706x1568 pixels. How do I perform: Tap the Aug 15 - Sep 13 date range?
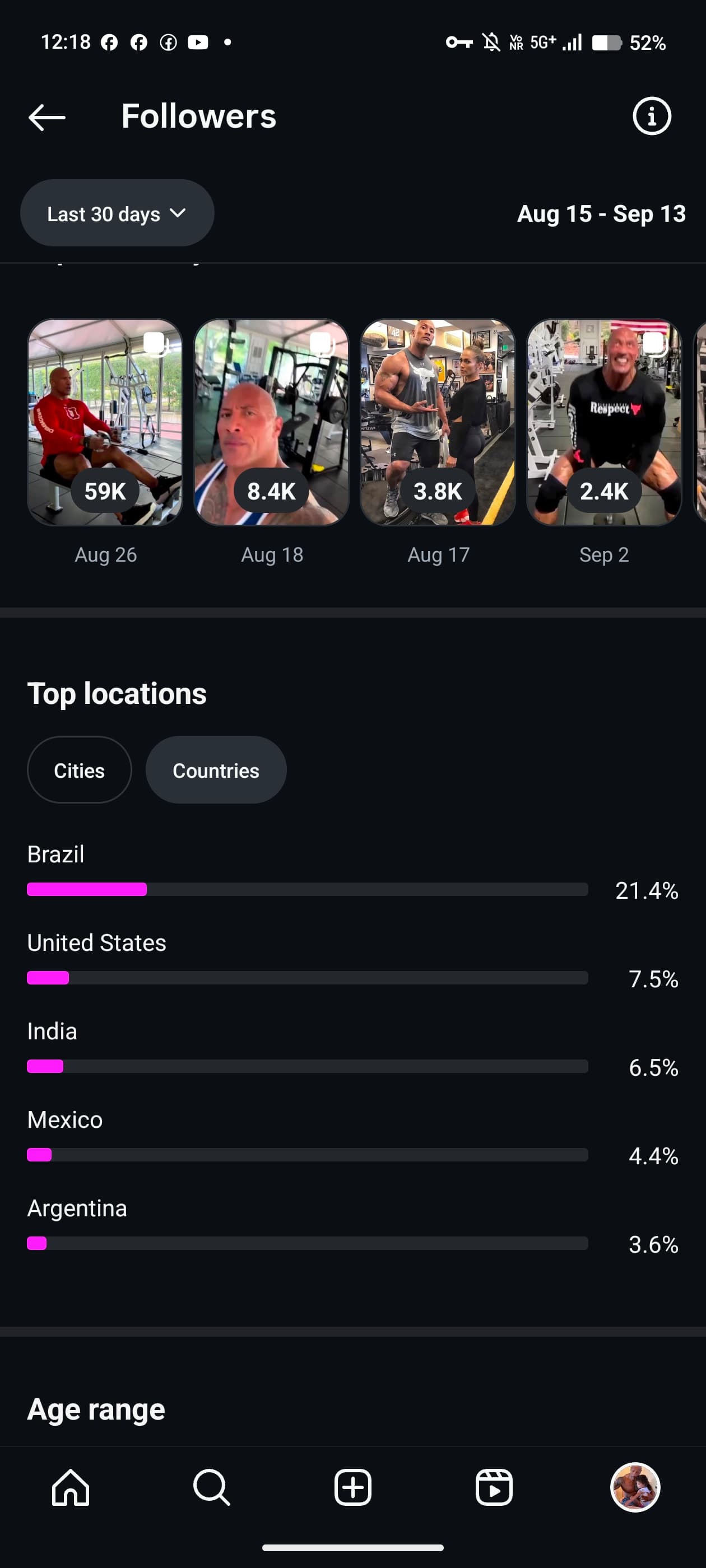(601, 214)
